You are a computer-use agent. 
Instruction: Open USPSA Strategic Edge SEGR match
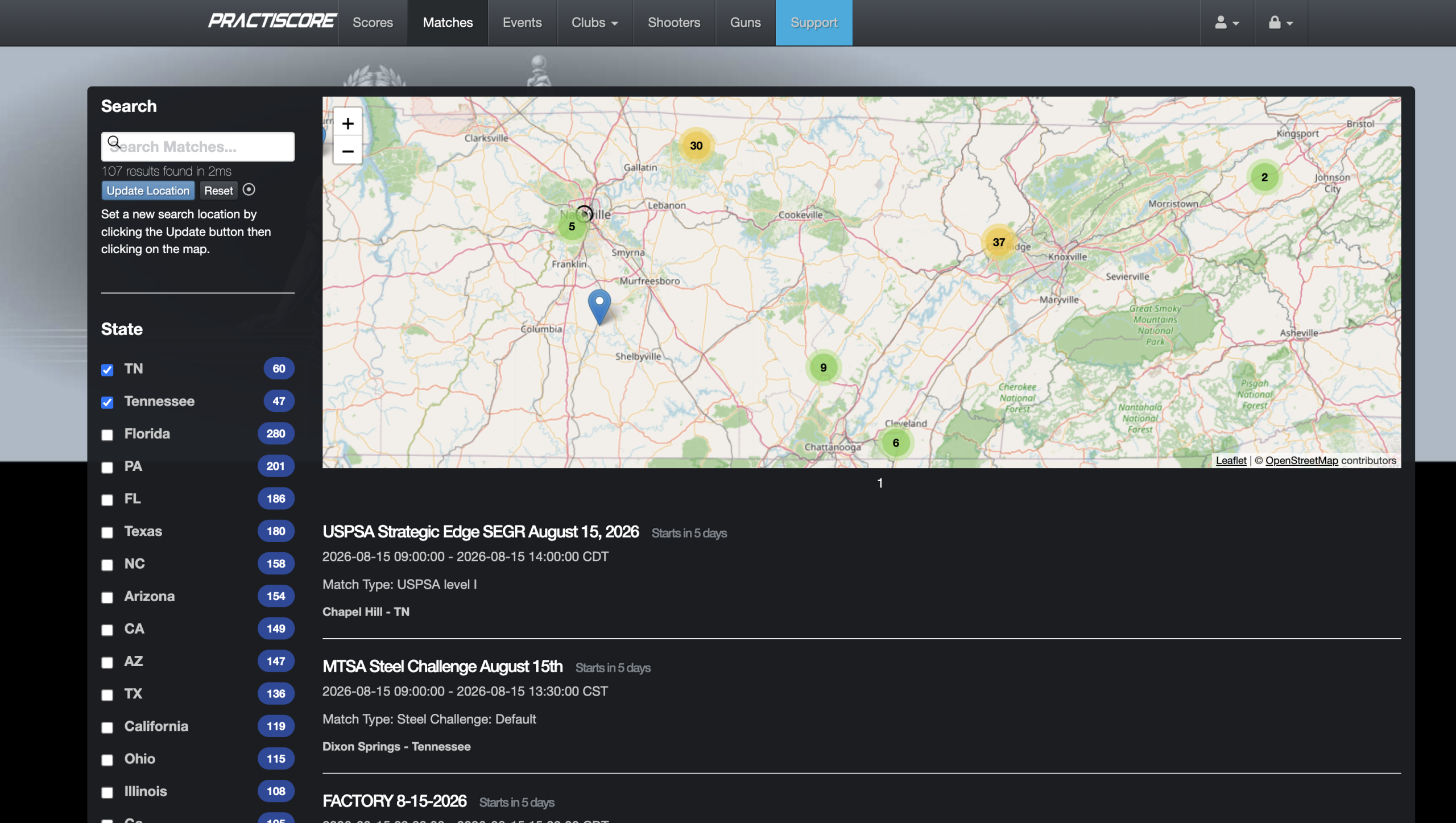pyautogui.click(x=481, y=531)
